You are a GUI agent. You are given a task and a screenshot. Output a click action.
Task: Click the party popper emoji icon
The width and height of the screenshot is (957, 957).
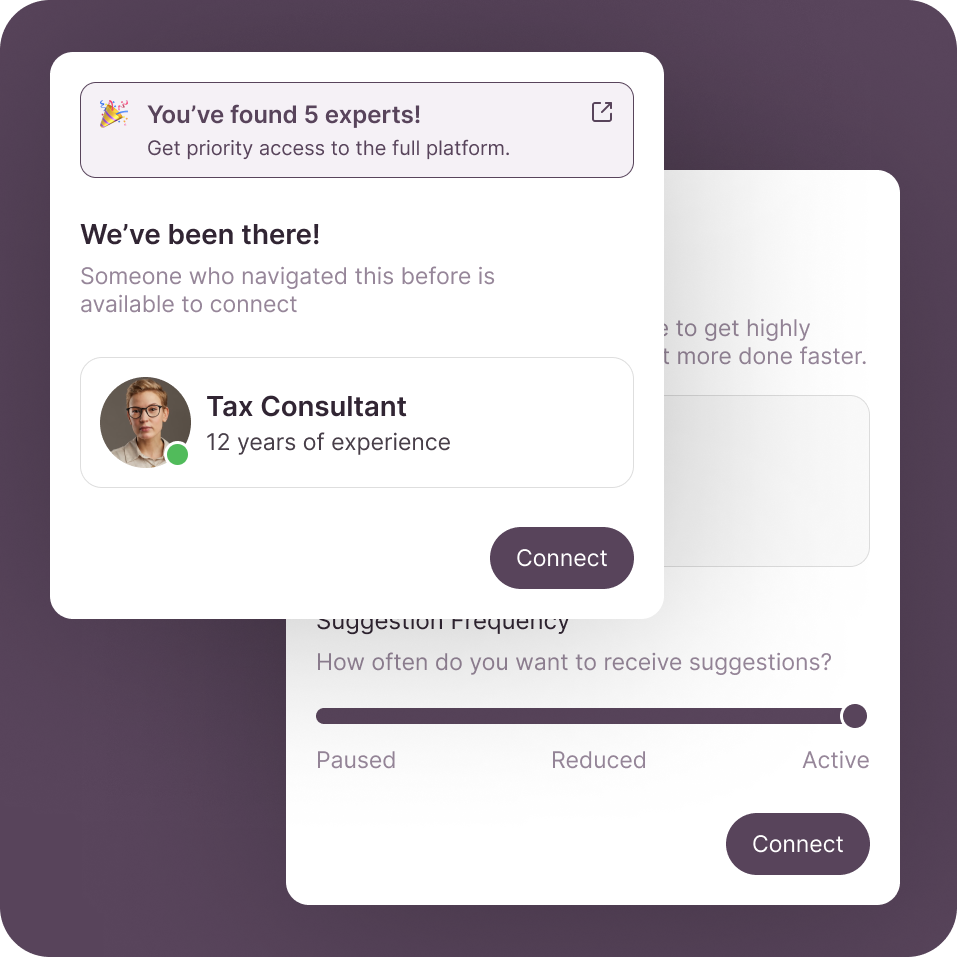(x=114, y=114)
